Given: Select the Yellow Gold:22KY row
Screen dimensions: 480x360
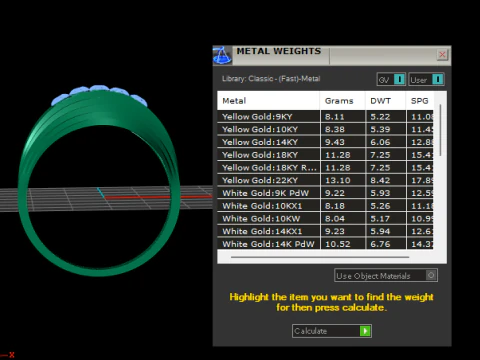Looking at the screenshot, I should click(325, 180).
